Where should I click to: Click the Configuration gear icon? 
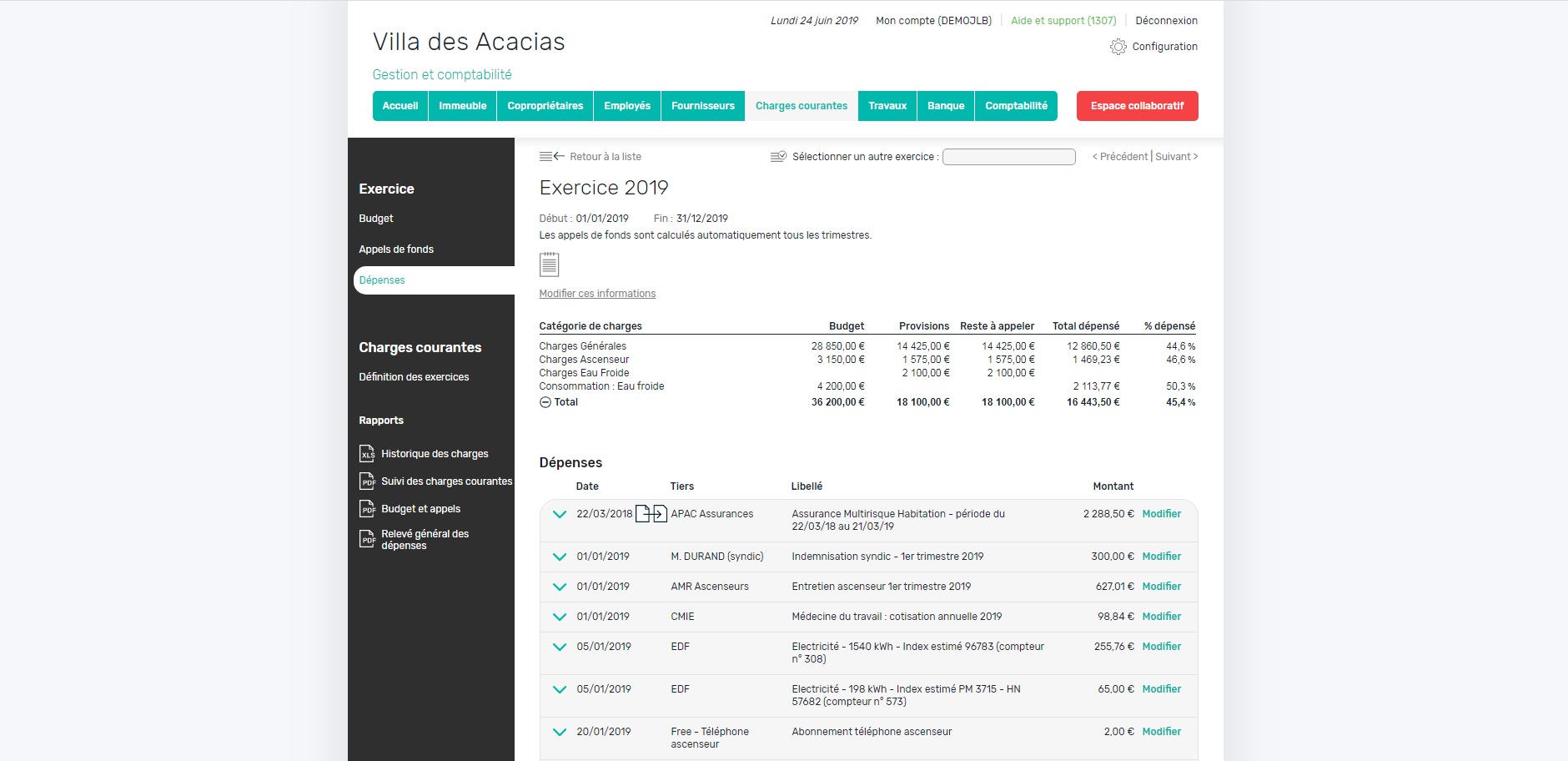pos(1118,47)
